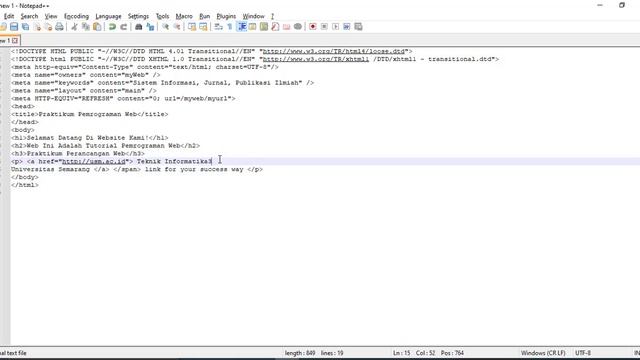The height and width of the screenshot is (360, 640).
Task: Open the Plugins menu
Action: [226, 16]
